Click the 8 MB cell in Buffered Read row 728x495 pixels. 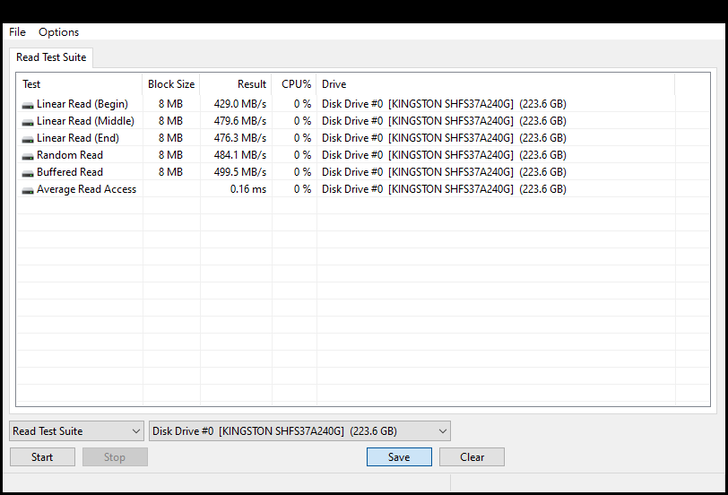click(x=170, y=172)
